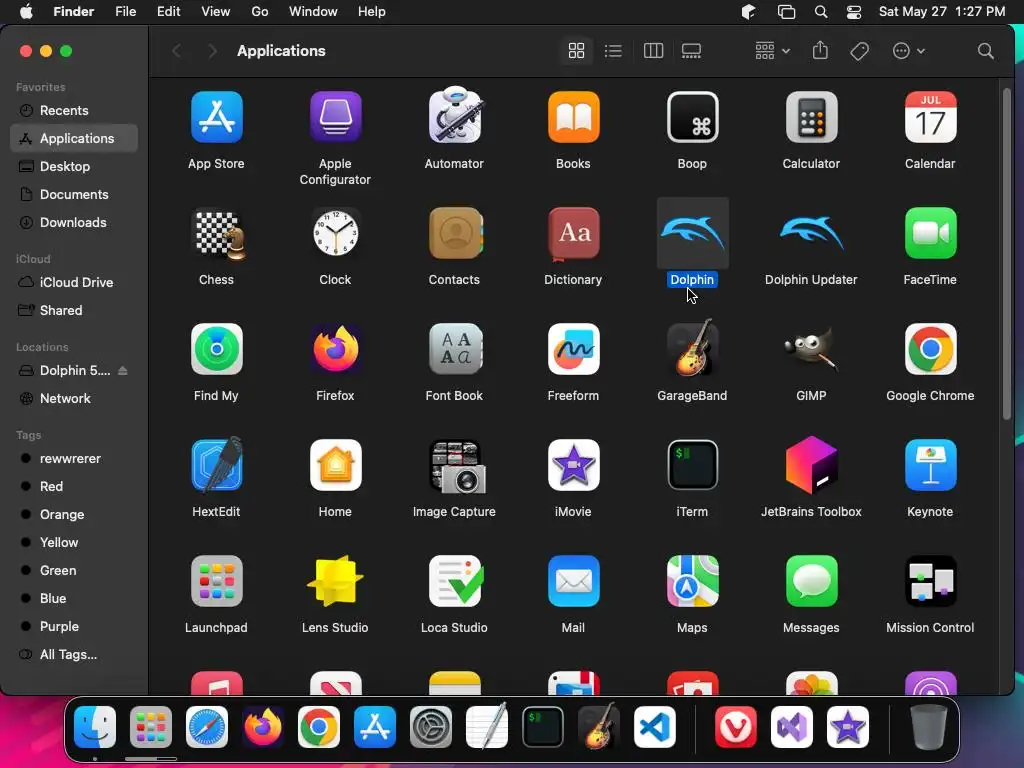Switch to column view
Screen dimensions: 1024x768
(x=653, y=51)
